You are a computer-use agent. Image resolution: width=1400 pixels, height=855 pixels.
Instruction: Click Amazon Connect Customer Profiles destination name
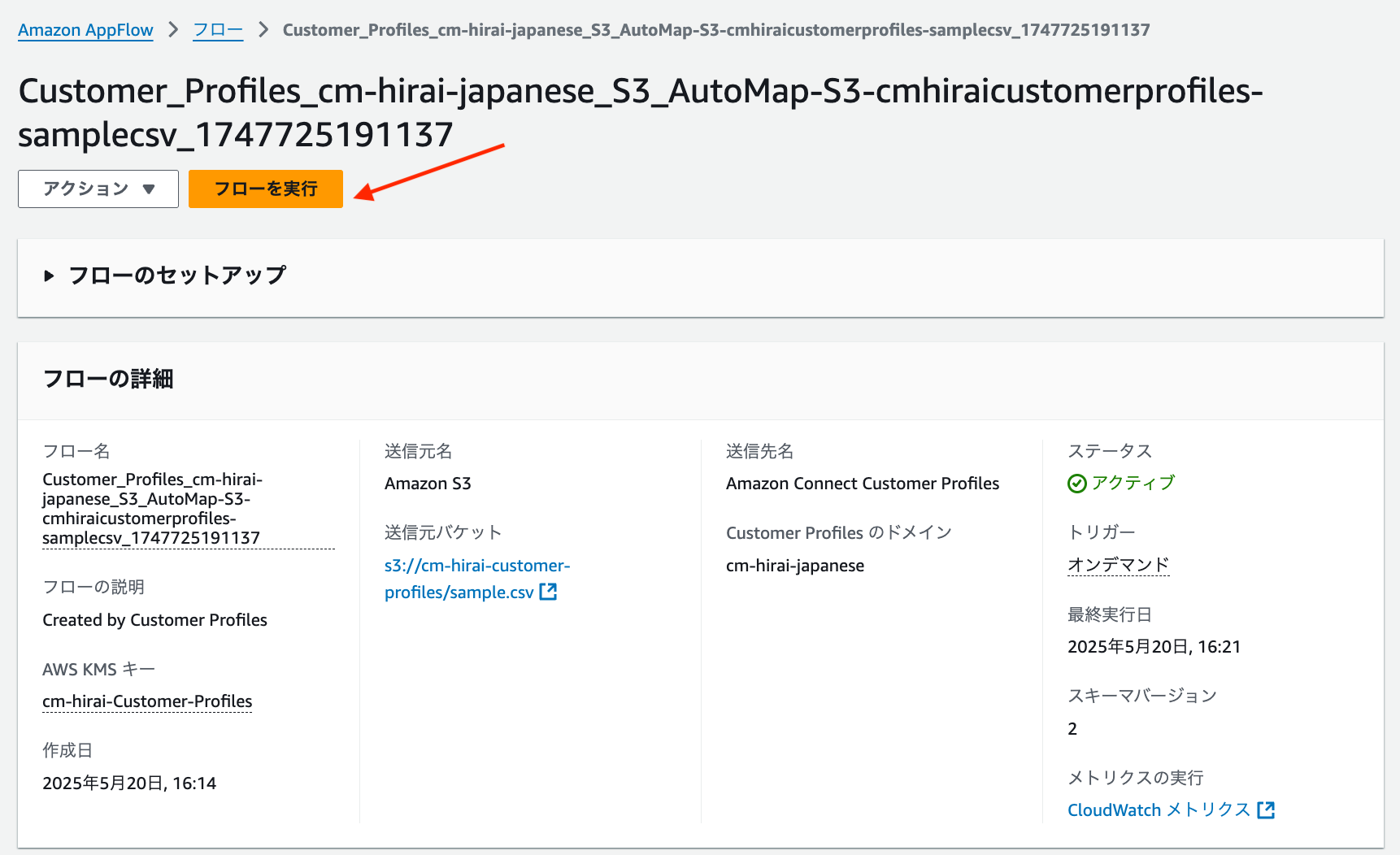(x=863, y=483)
